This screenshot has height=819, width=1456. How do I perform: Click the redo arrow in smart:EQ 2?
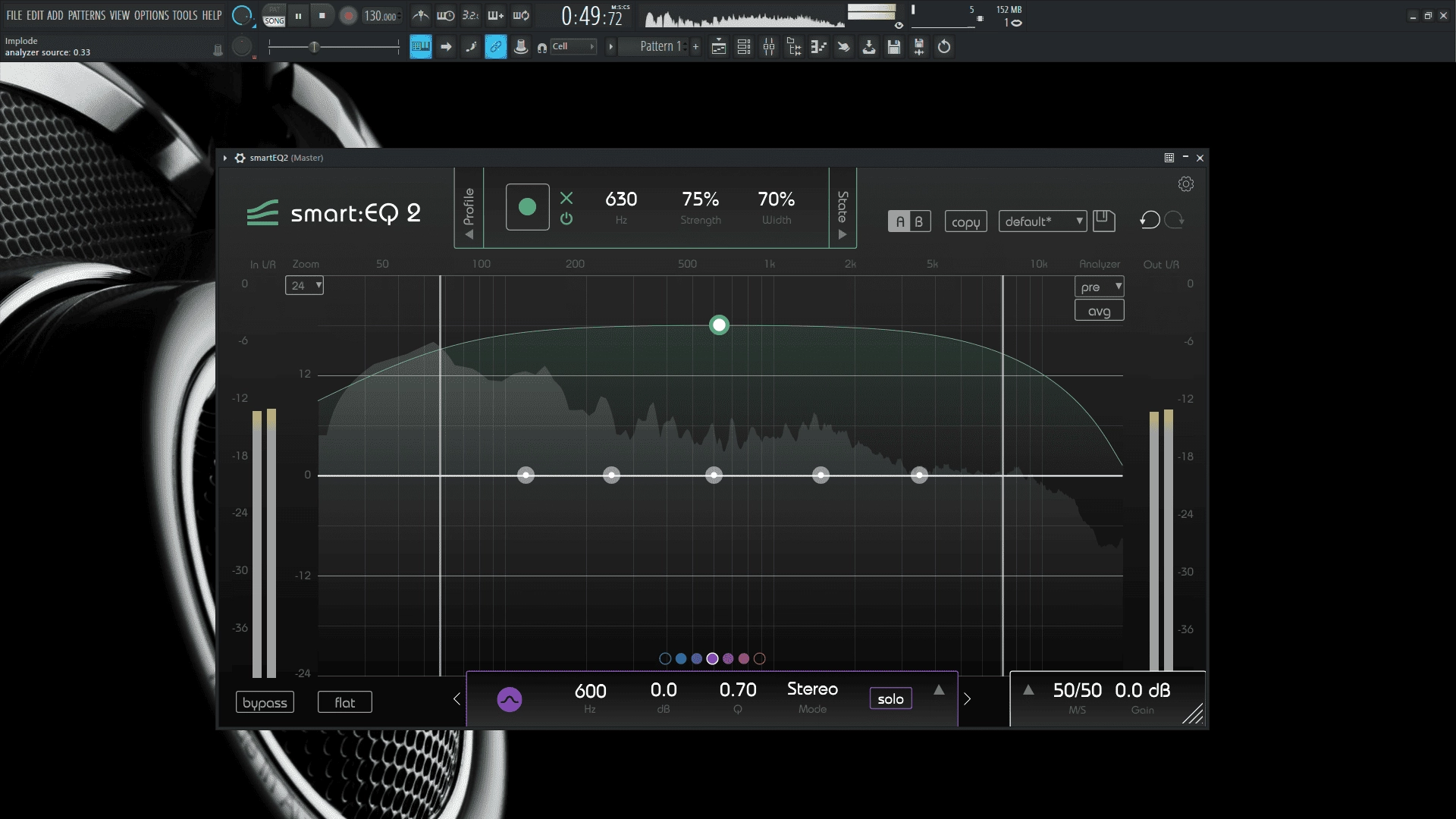(x=1174, y=220)
